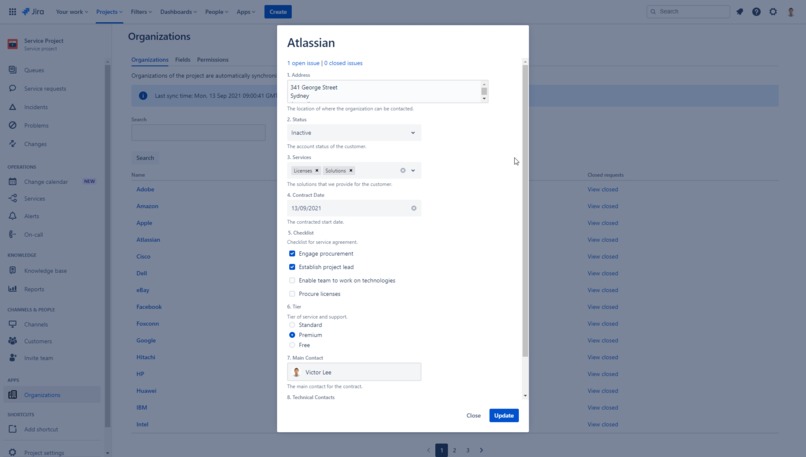Click the Reports sidebar icon
The image size is (806, 457).
tap(13, 289)
